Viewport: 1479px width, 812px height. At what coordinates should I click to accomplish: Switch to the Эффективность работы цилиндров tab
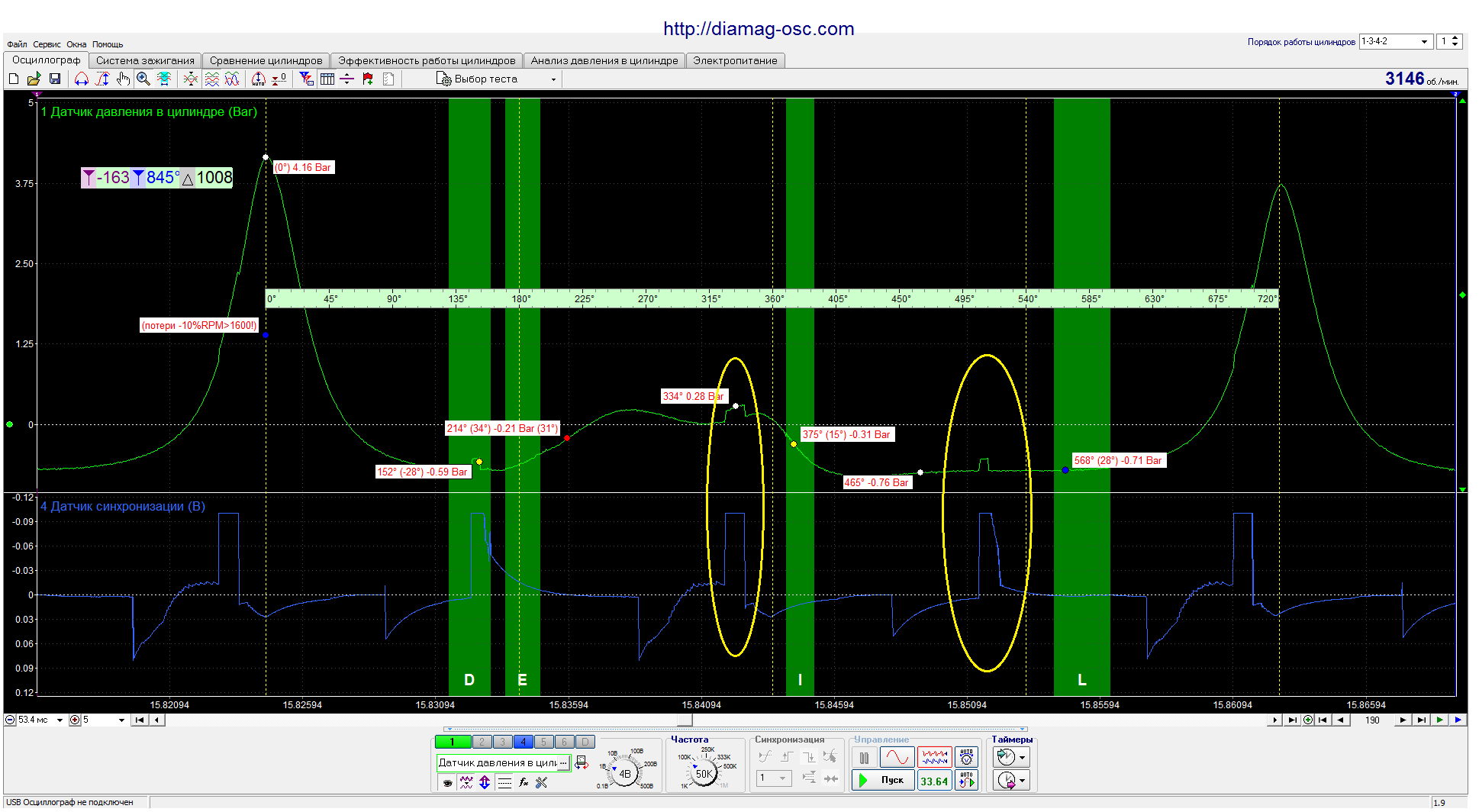(427, 60)
